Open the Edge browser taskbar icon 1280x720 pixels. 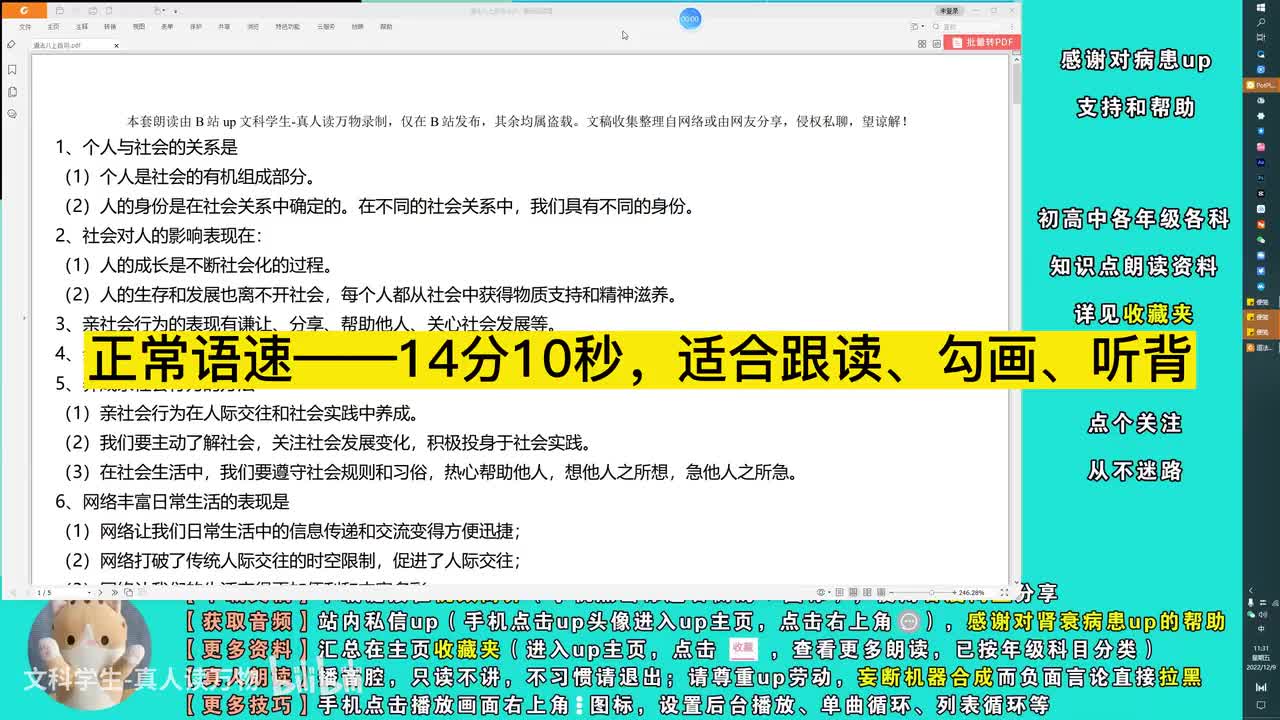pos(1261,52)
